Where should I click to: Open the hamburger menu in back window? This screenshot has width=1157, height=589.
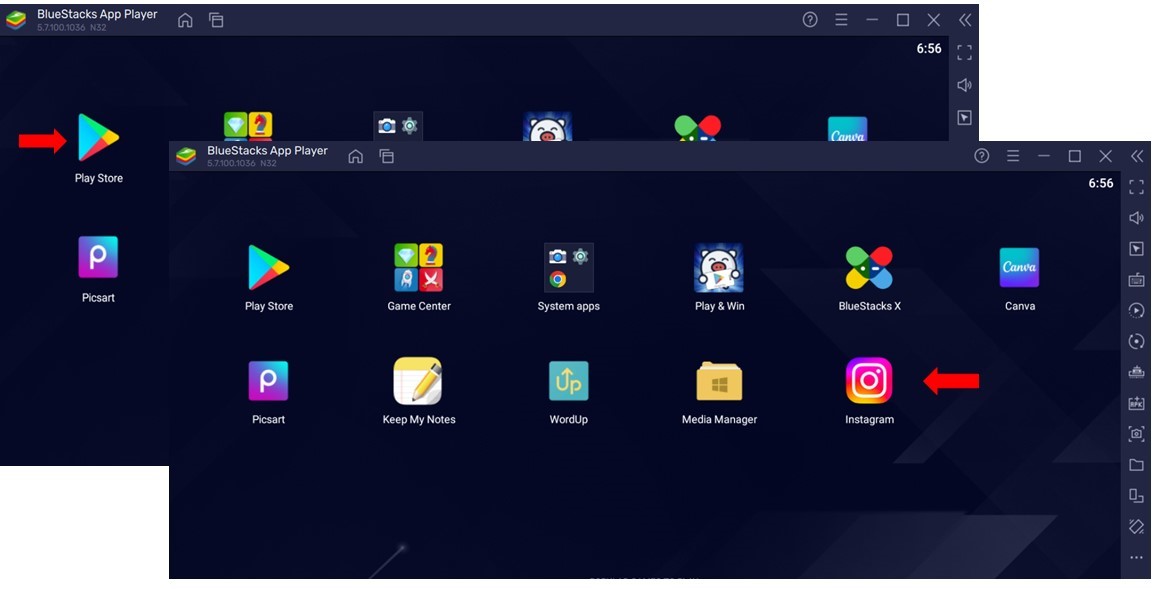pos(841,20)
